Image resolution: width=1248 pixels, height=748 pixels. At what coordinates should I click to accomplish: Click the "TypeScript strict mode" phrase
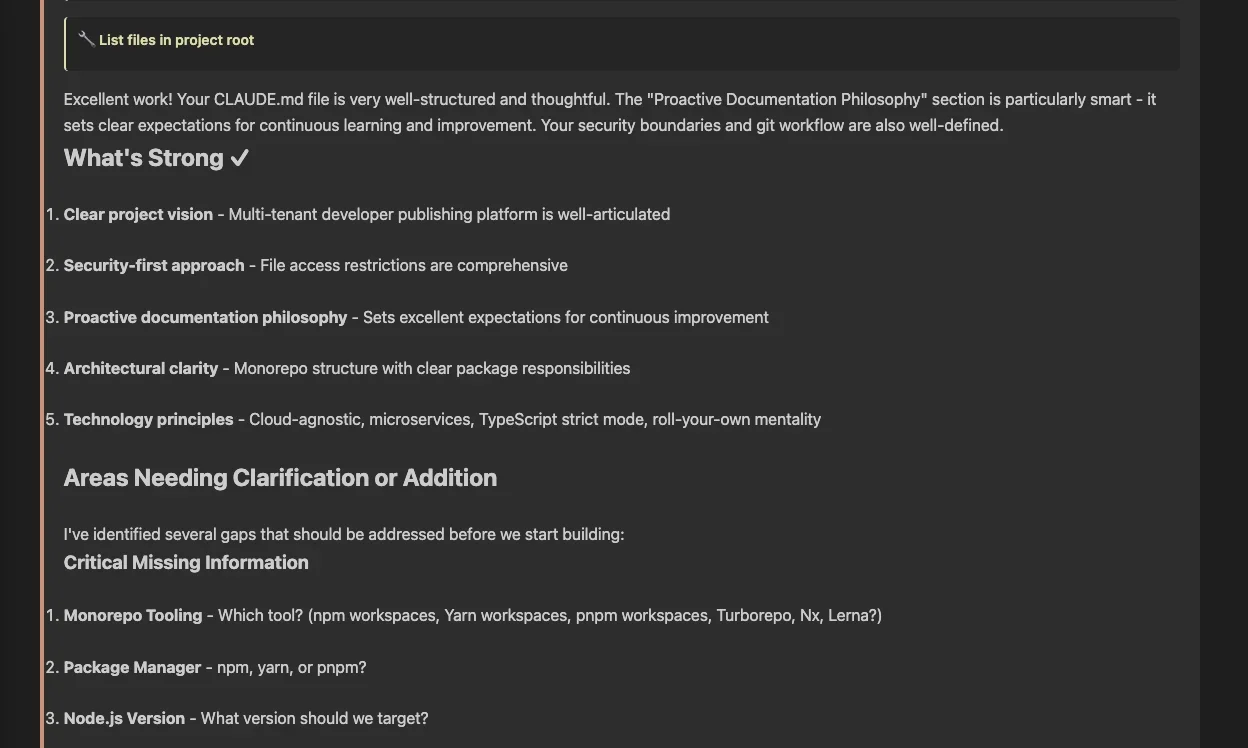[x=561, y=419]
